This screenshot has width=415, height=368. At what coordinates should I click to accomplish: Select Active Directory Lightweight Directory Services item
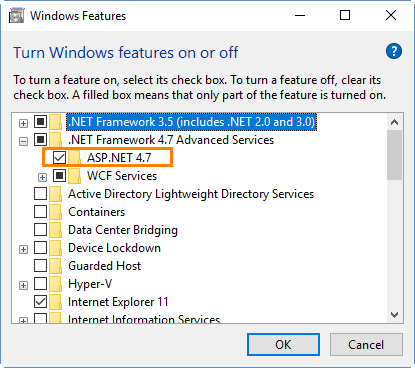pyautogui.click(x=191, y=194)
